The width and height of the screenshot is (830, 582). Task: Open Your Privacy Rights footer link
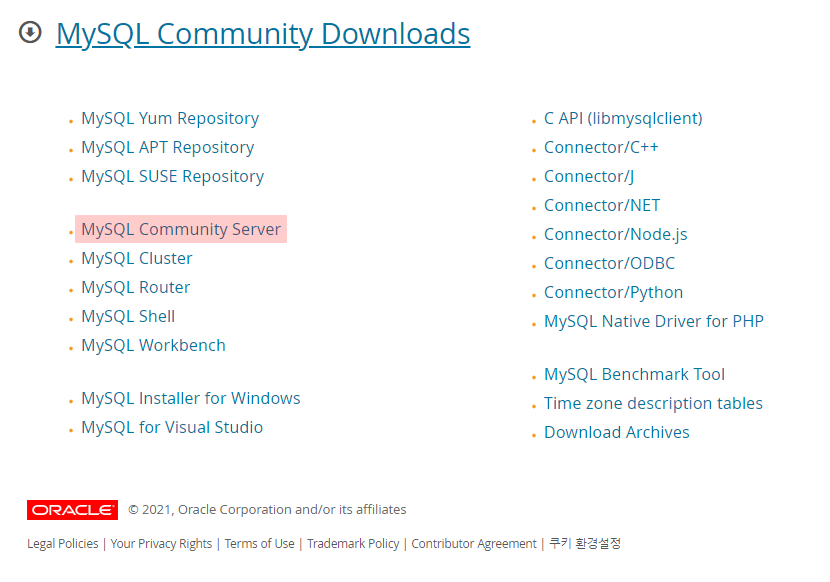pyautogui.click(x=161, y=544)
